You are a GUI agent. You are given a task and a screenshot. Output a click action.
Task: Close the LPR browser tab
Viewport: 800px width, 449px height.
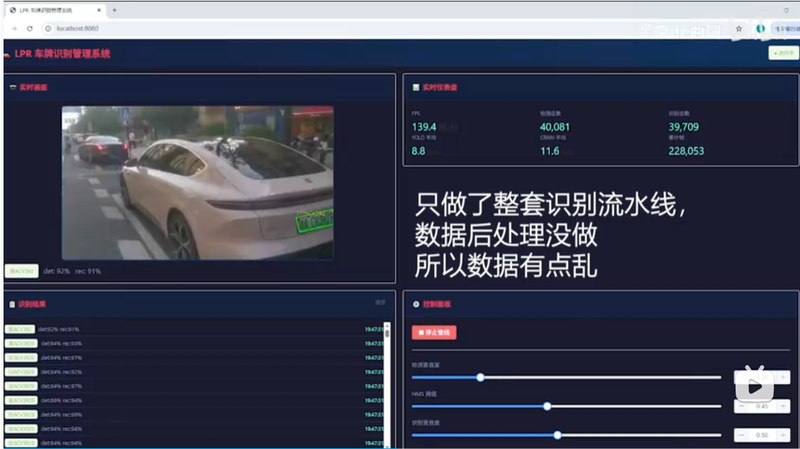[99, 10]
